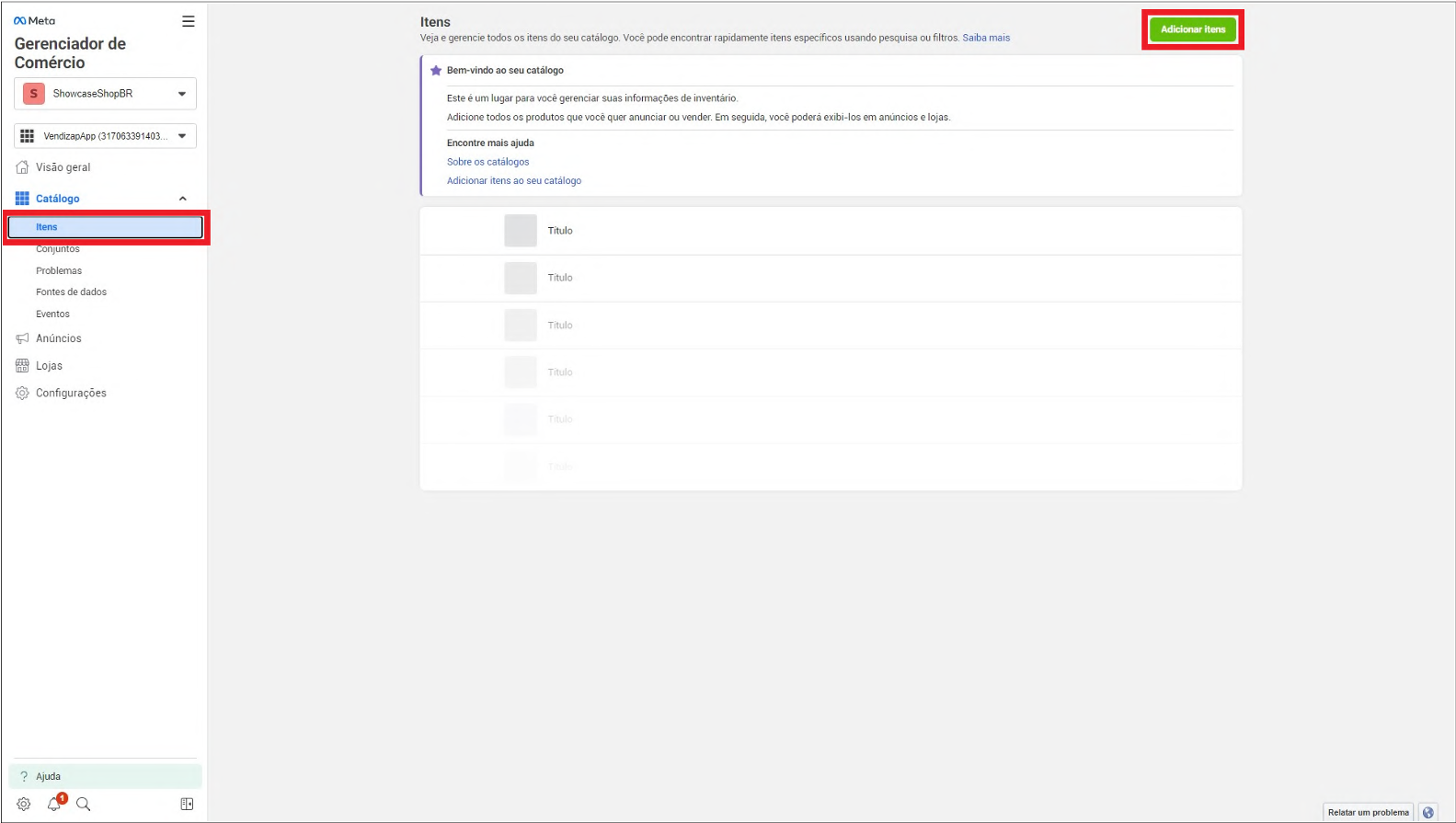Image resolution: width=1456 pixels, height=823 pixels.
Task: Open the ShowcaseShopBR account dropdown
Action: pyautogui.click(x=105, y=94)
